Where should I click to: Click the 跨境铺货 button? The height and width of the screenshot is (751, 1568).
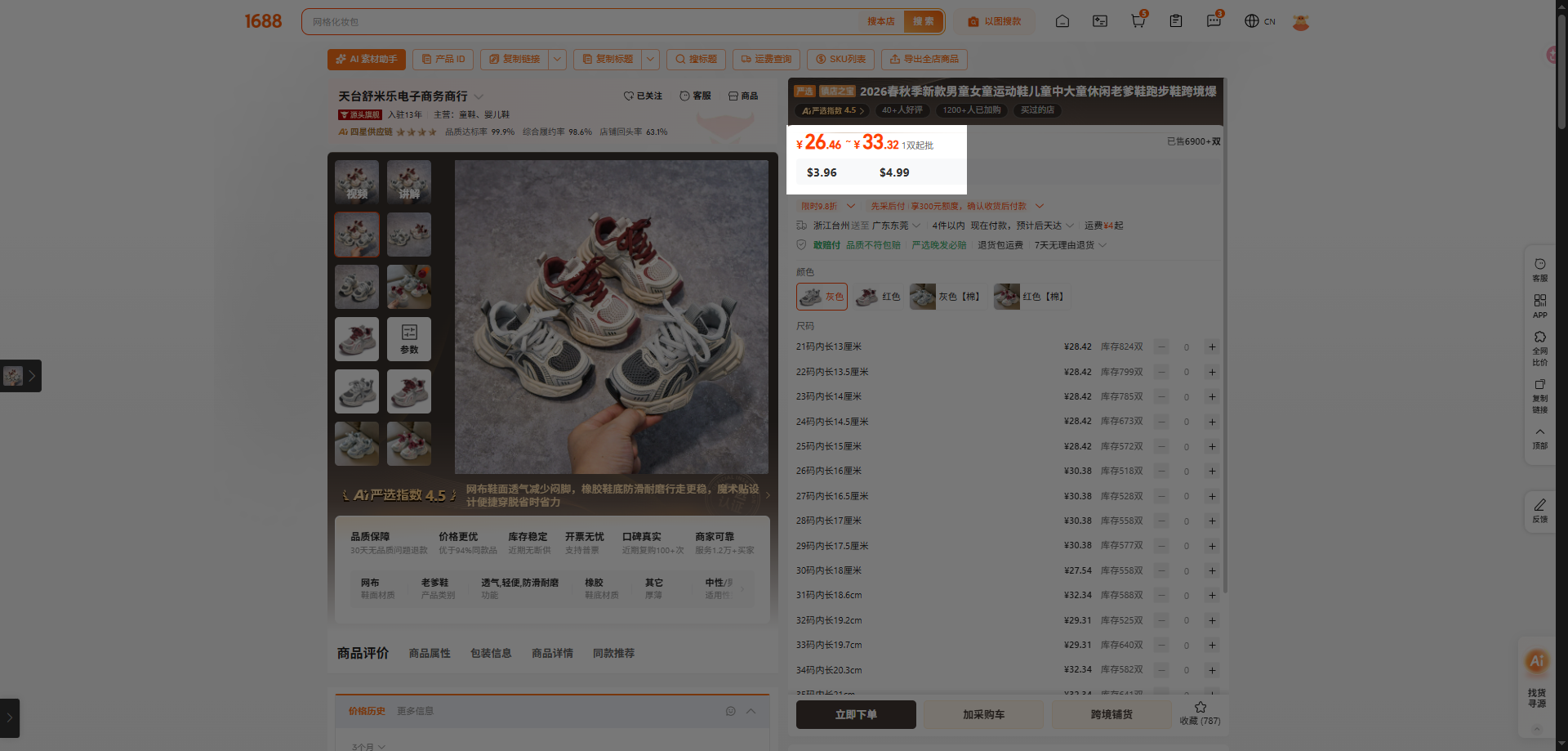[x=1111, y=714]
